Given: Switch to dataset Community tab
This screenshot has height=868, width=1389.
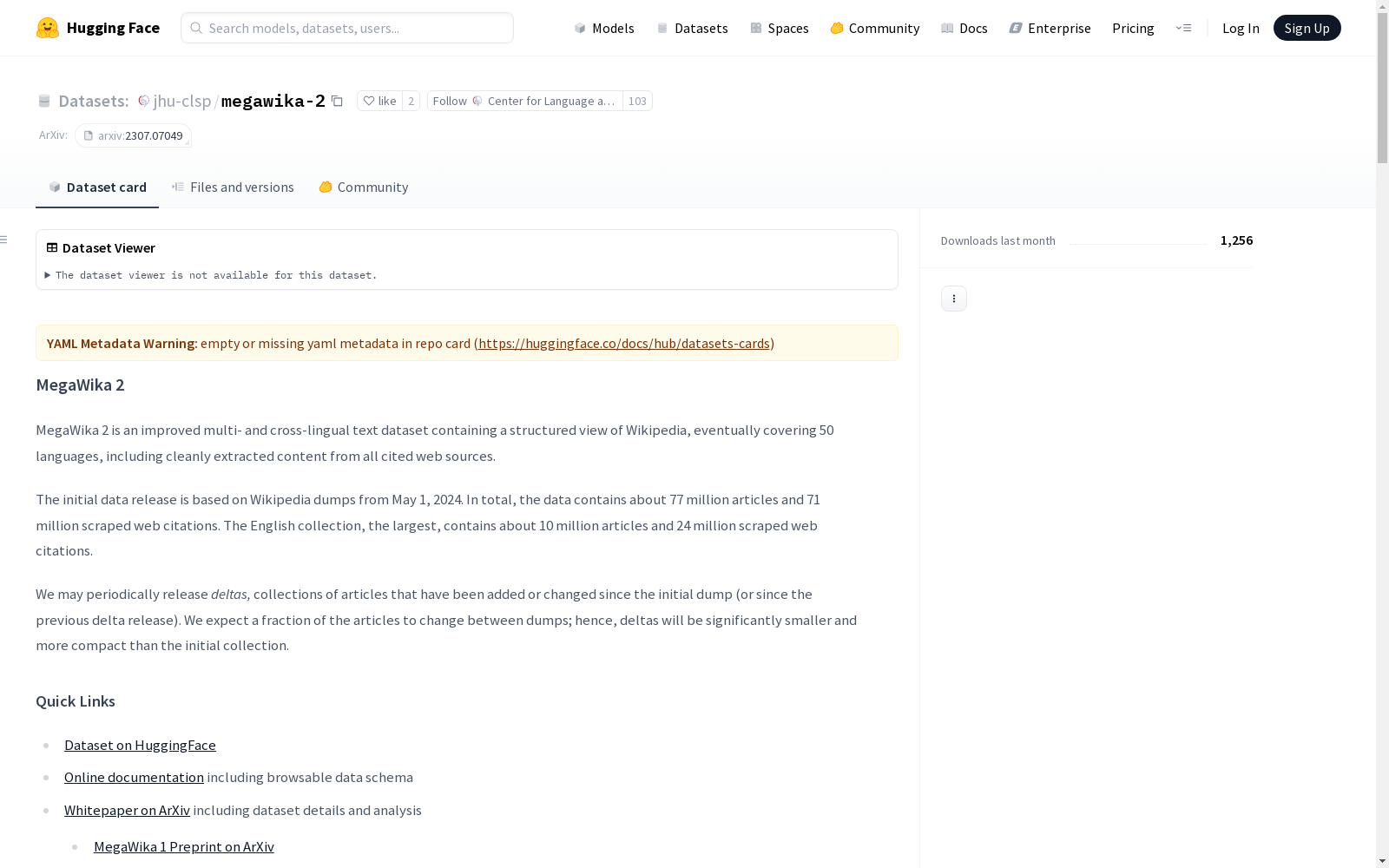Looking at the screenshot, I should pyautogui.click(x=364, y=187).
